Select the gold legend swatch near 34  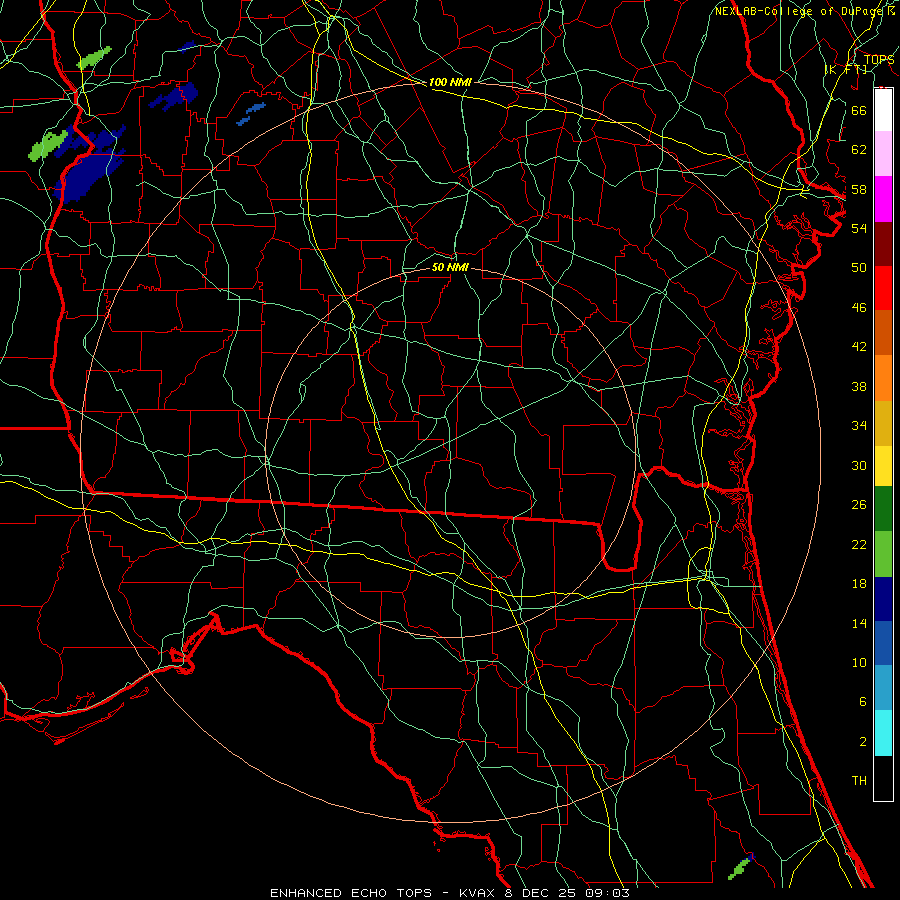[x=883, y=423]
